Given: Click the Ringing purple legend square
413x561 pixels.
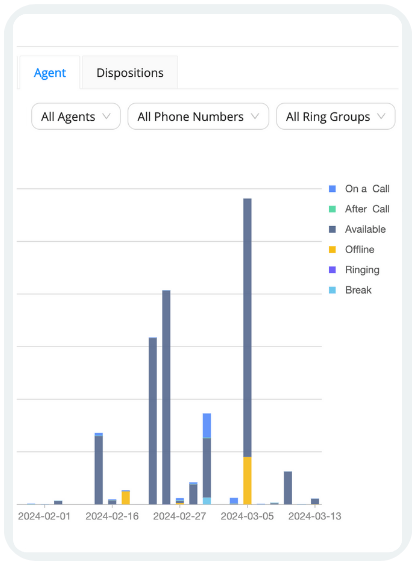Looking at the screenshot, I should pos(332,270).
